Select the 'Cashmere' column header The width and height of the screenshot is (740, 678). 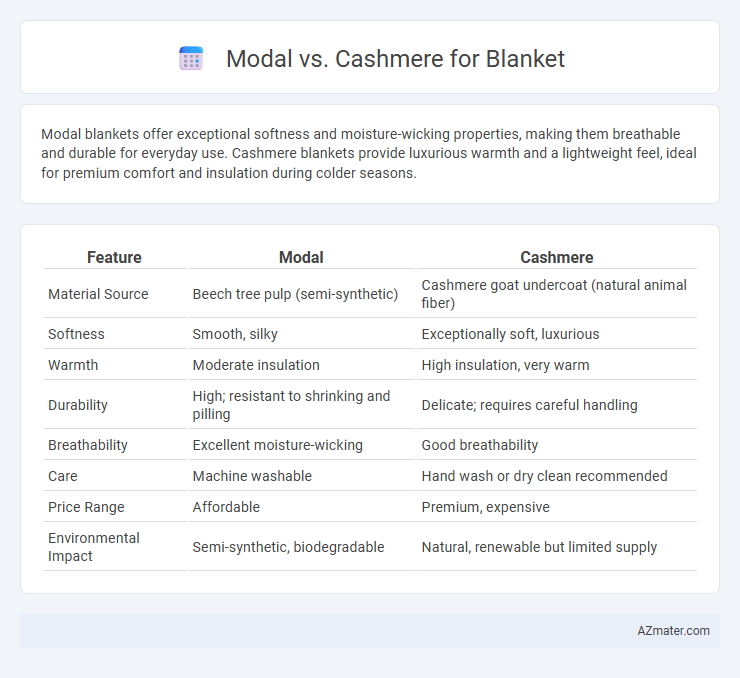[557, 257]
